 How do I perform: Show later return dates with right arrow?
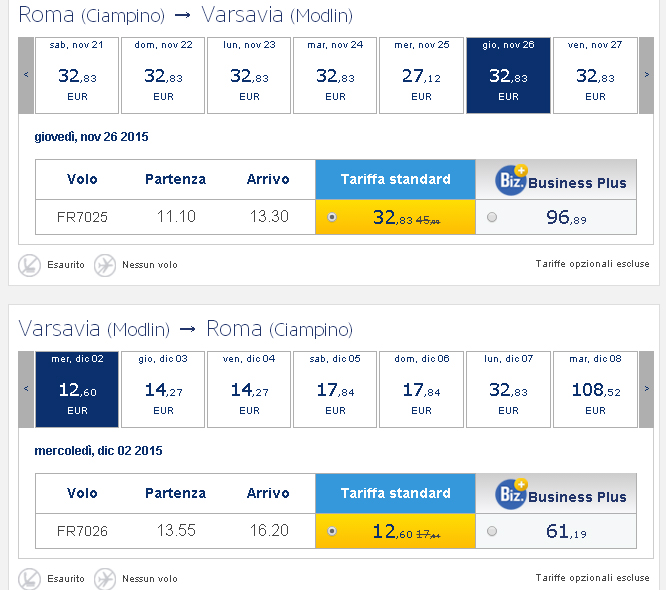pyautogui.click(x=646, y=389)
